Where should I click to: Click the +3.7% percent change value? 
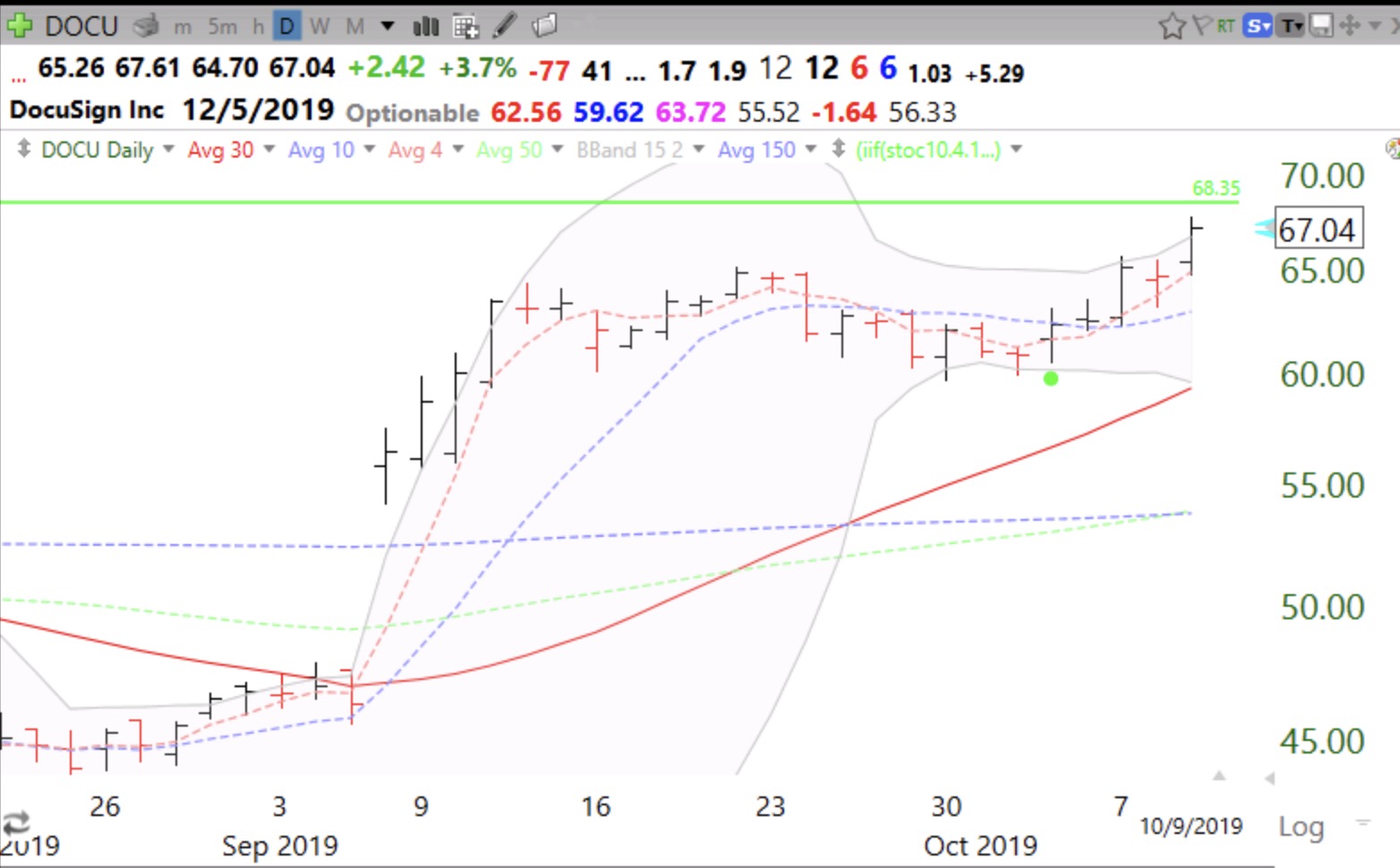pyautogui.click(x=477, y=68)
